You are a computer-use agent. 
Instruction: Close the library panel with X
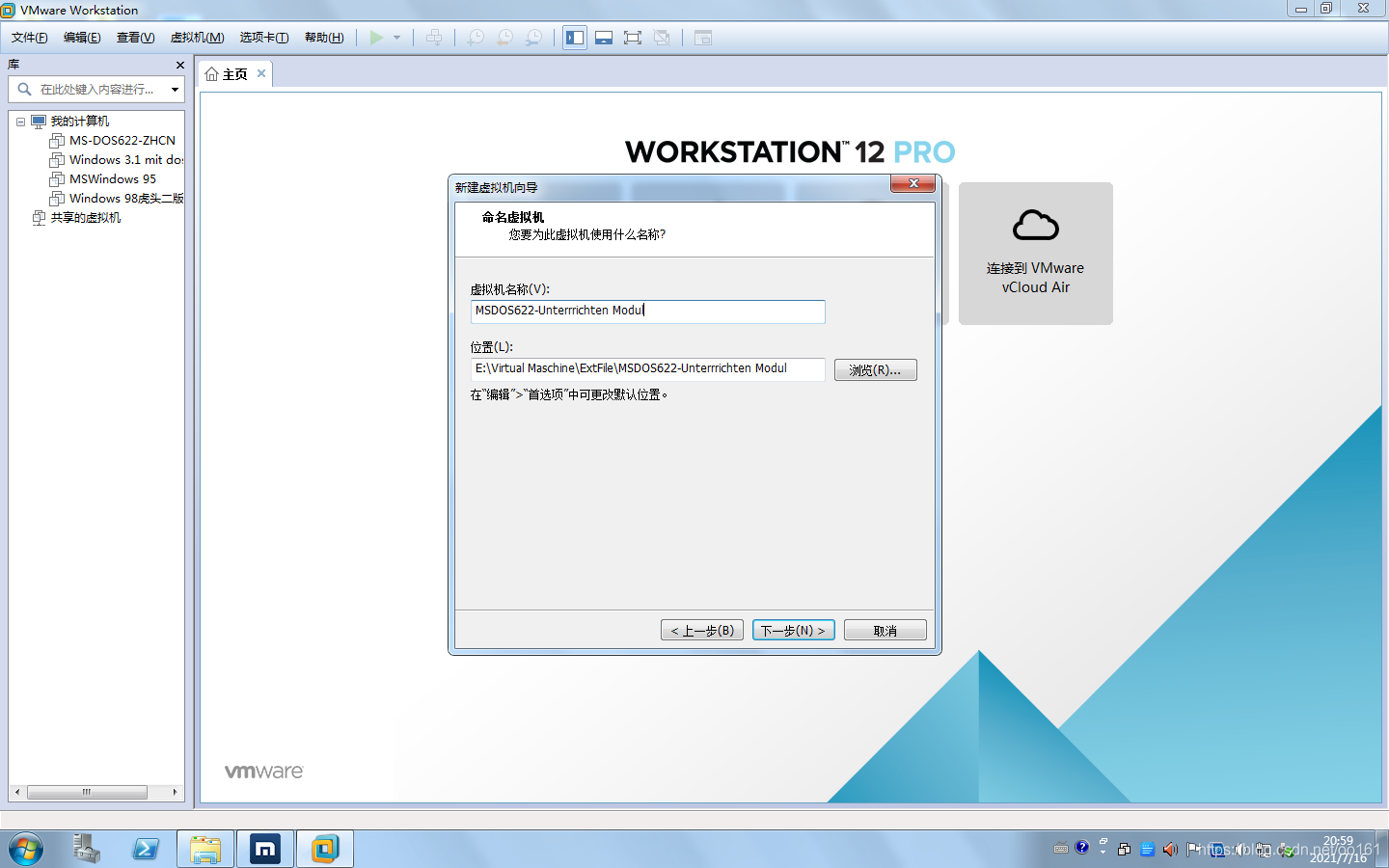tap(179, 65)
